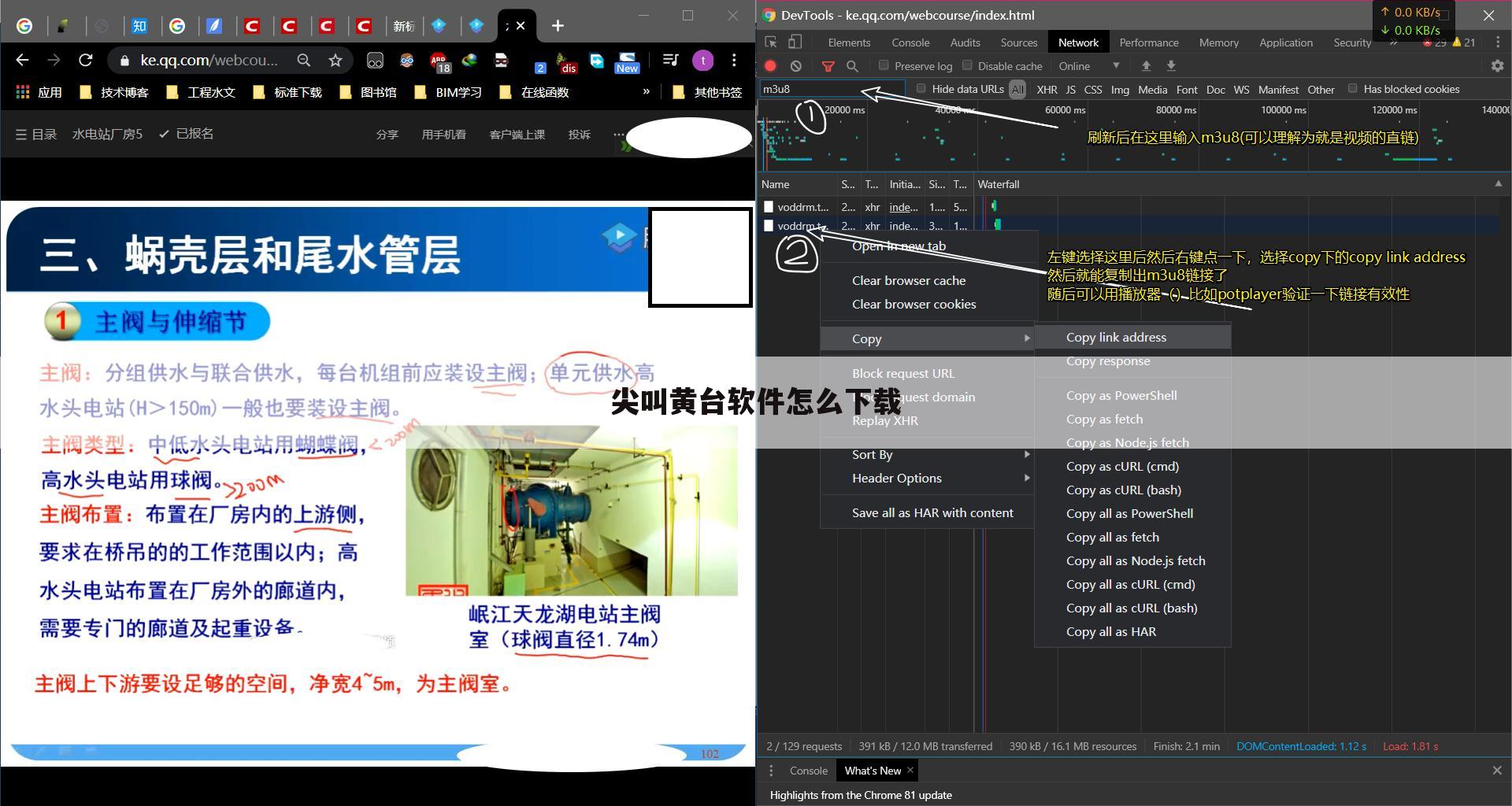This screenshot has height=806, width=1512.
Task: Click 投诉 complaint link
Action: (579, 135)
